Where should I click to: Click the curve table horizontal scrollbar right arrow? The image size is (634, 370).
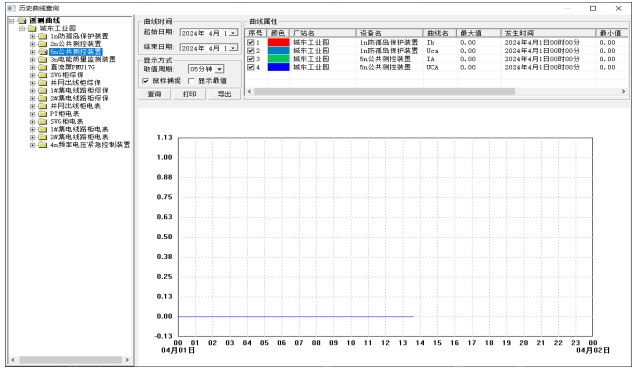pyautogui.click(x=623, y=92)
